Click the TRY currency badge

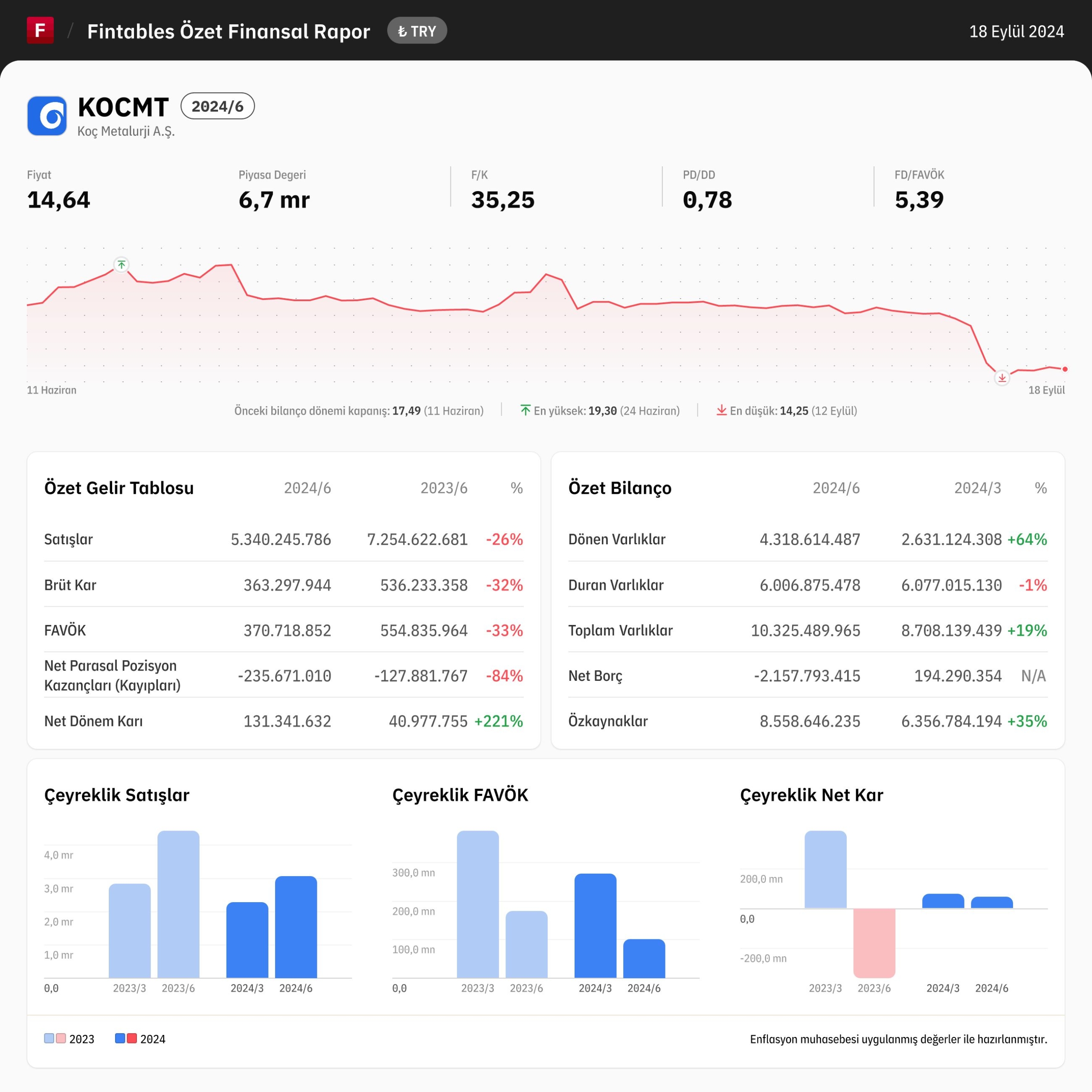coord(417,31)
